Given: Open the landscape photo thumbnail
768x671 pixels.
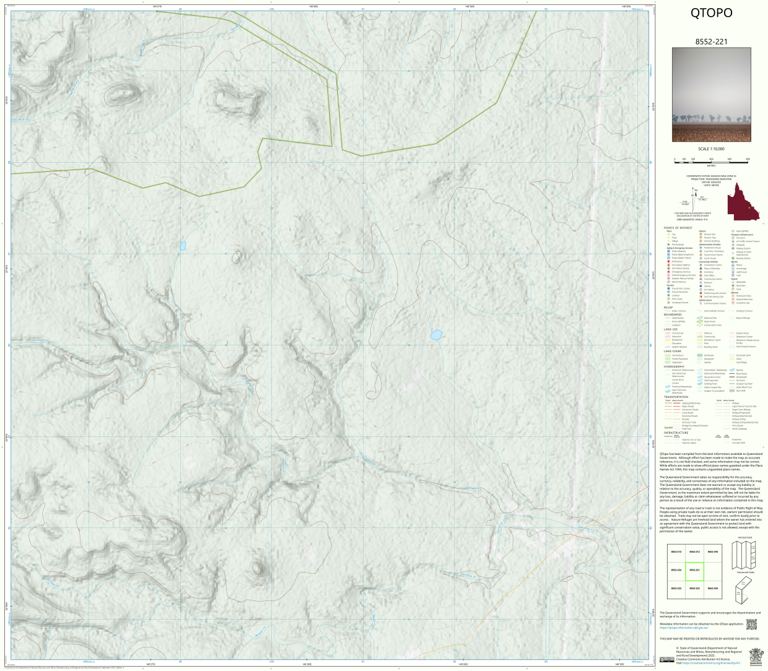Looking at the screenshot, I should click(x=711, y=95).
